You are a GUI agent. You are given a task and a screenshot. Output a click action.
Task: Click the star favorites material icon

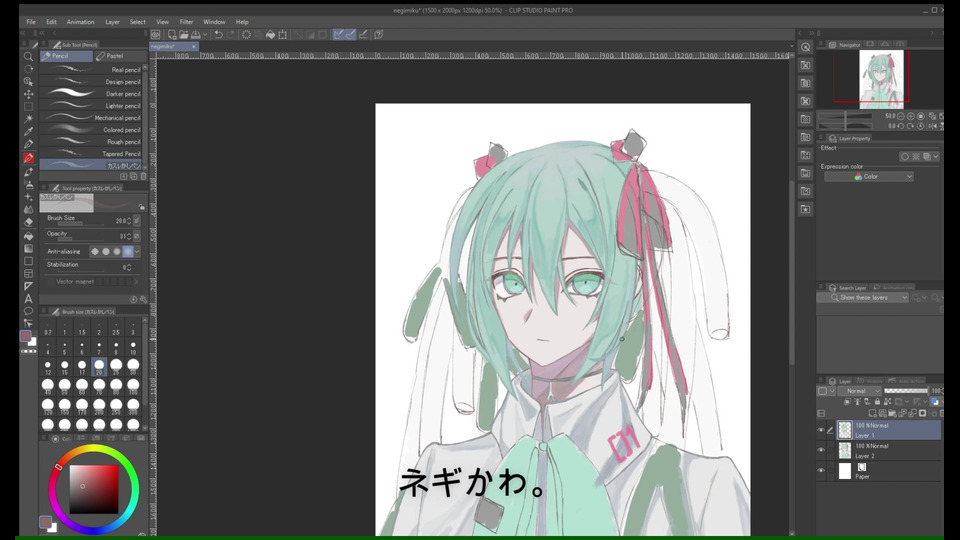click(806, 209)
